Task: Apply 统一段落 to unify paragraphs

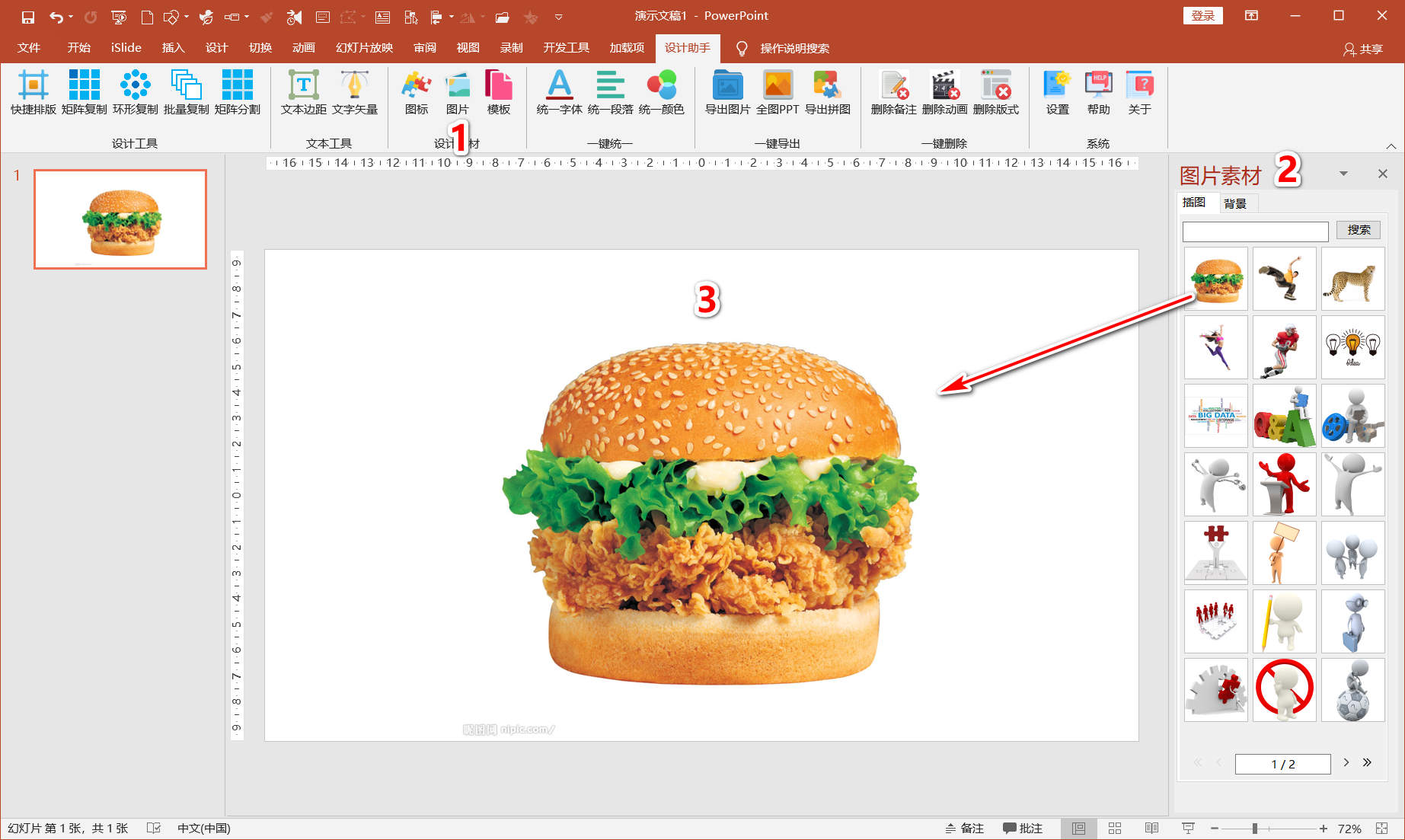Action: click(611, 92)
